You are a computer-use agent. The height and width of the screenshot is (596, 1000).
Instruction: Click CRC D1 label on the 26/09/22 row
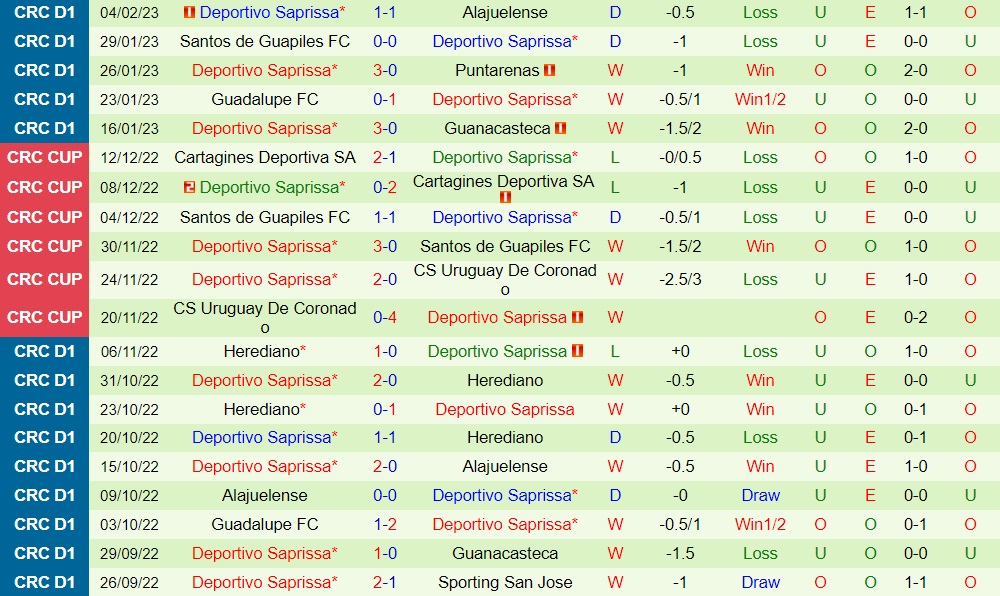point(45,582)
